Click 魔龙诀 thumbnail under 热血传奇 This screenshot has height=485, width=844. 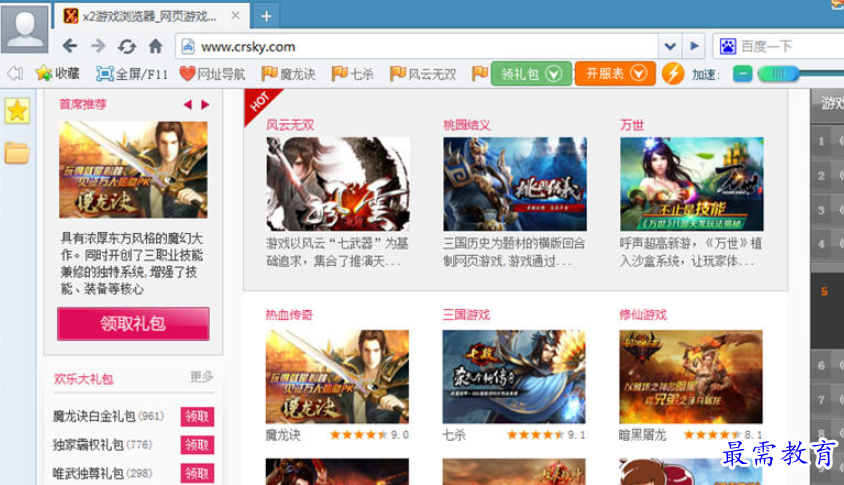[x=337, y=377]
